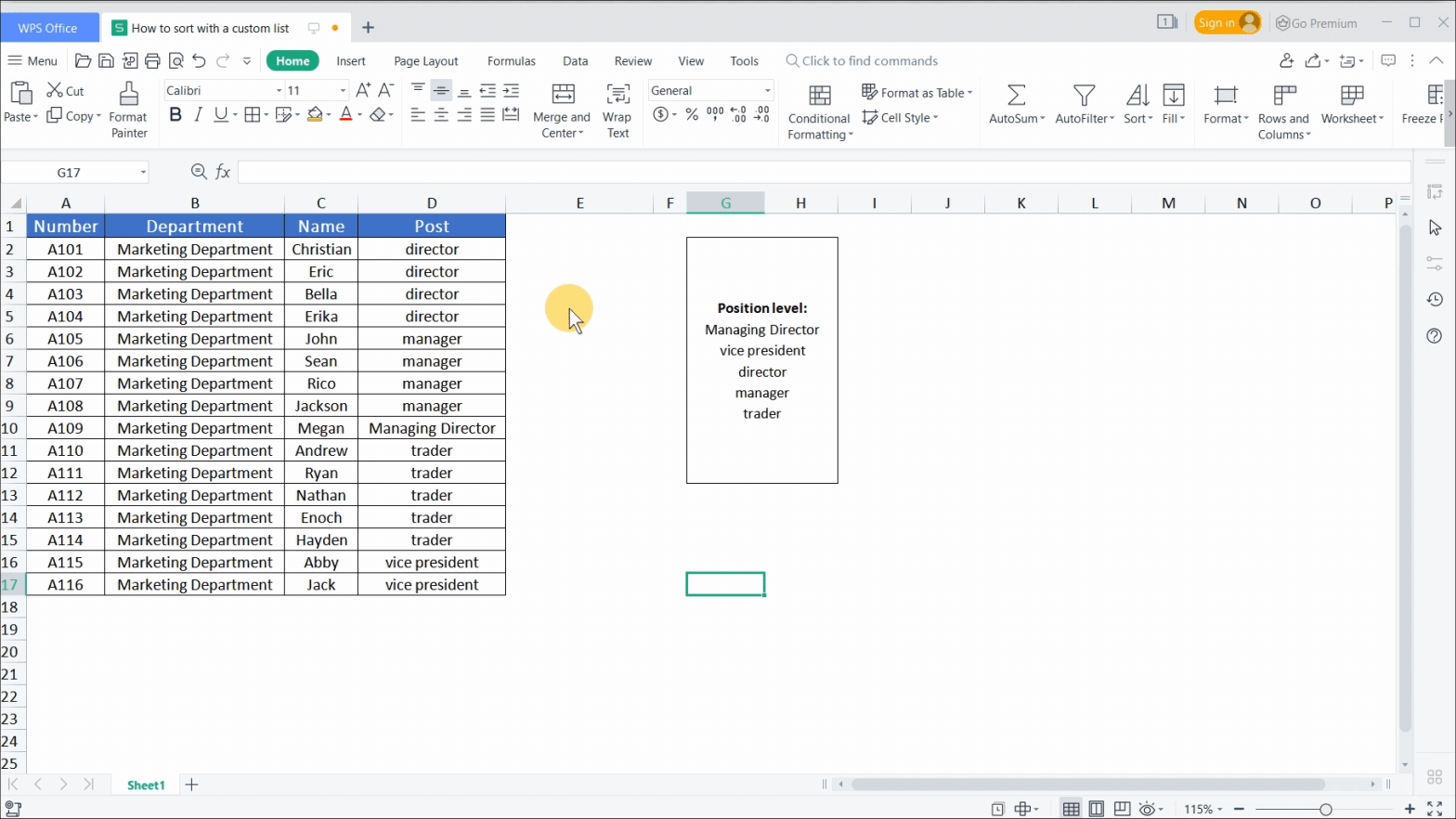Open the Insert tab
Screen dimensions: 1456x819
coord(351,61)
